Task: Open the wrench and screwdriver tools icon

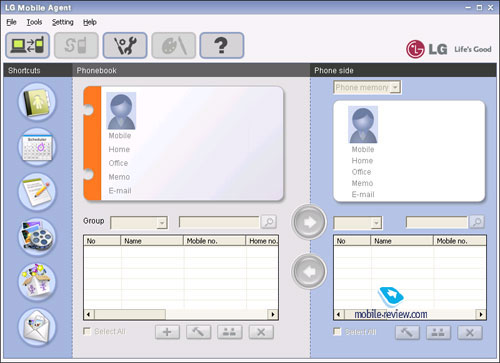Action: point(125,45)
